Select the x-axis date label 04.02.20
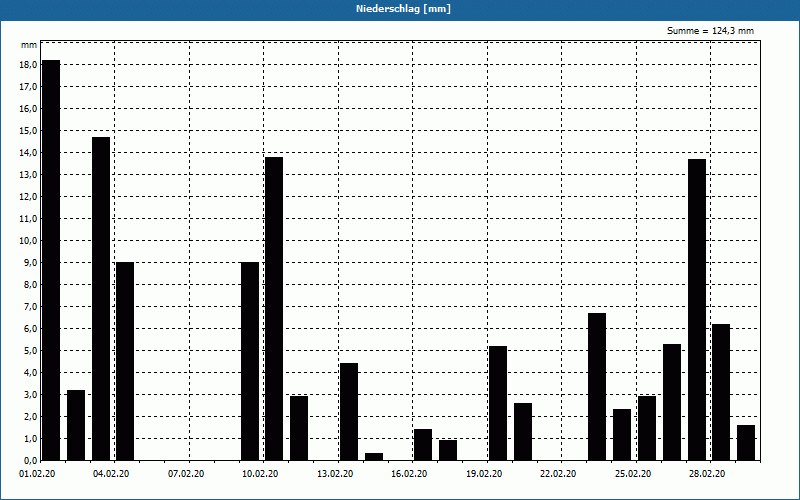This screenshot has height=500, width=800. coord(111,474)
